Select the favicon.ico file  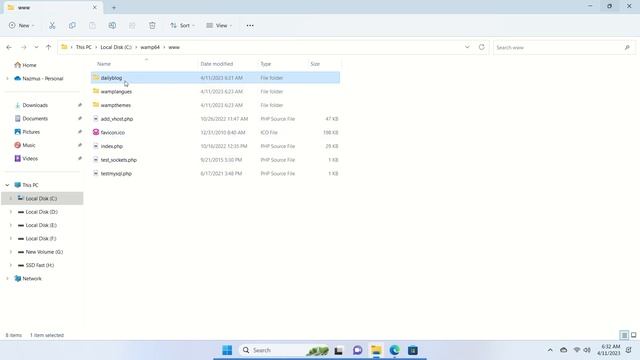point(215,132)
